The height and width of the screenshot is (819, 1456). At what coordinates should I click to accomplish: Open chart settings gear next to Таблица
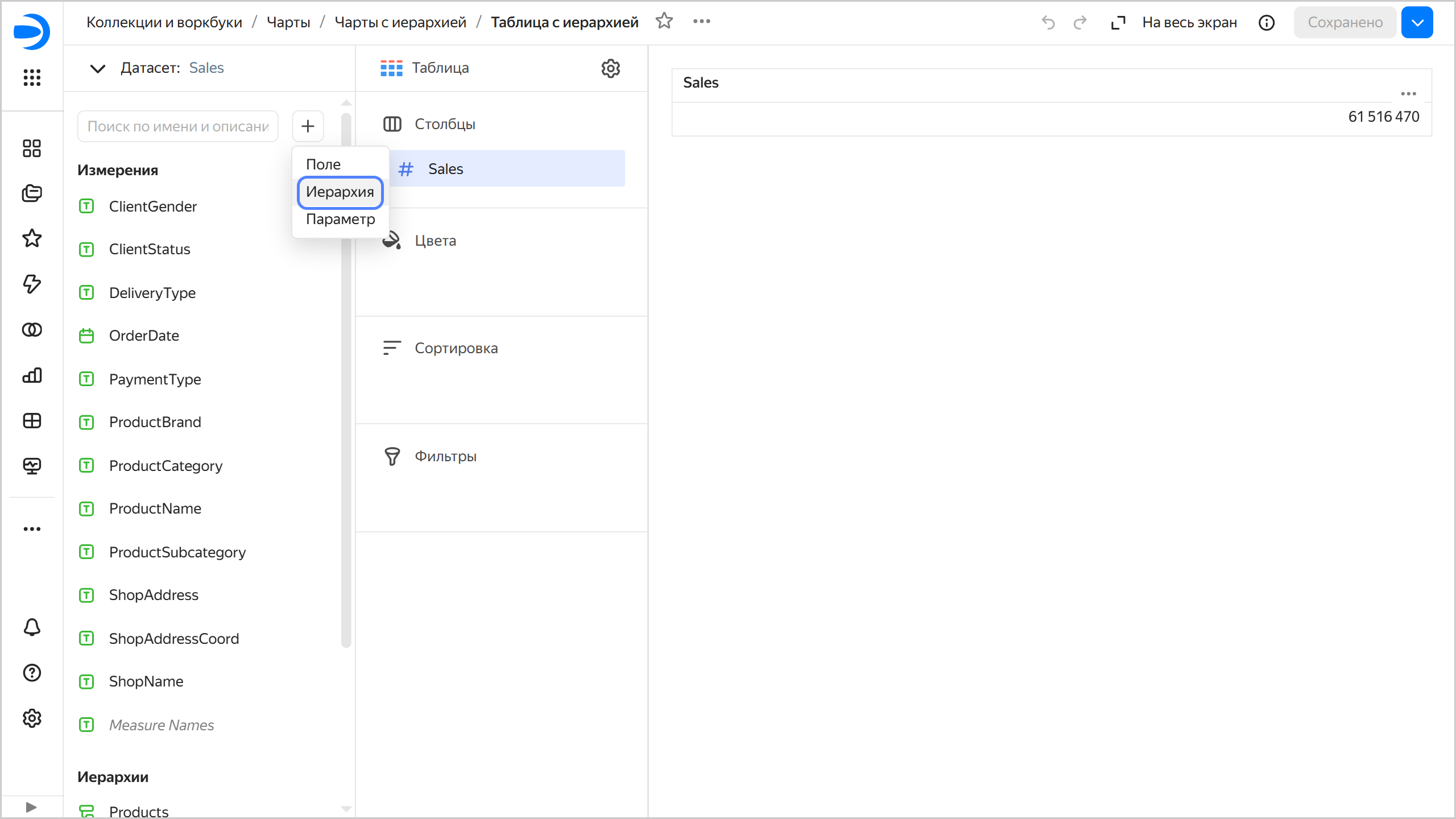coord(610,68)
